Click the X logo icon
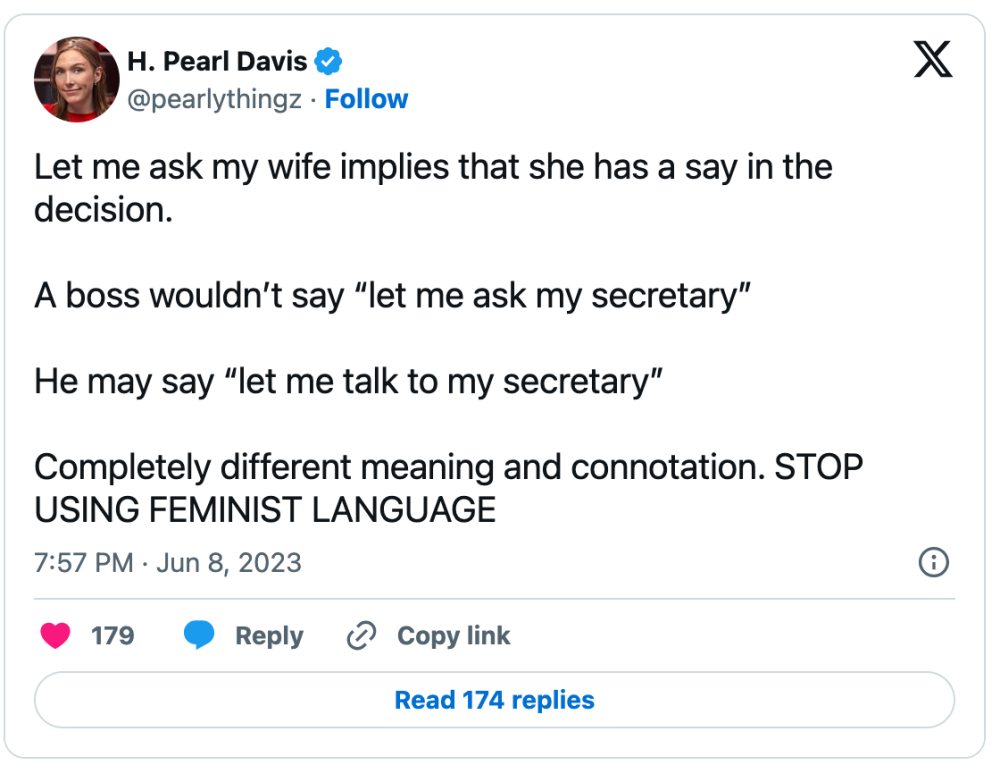This screenshot has height=765, width=1000. (x=932, y=59)
